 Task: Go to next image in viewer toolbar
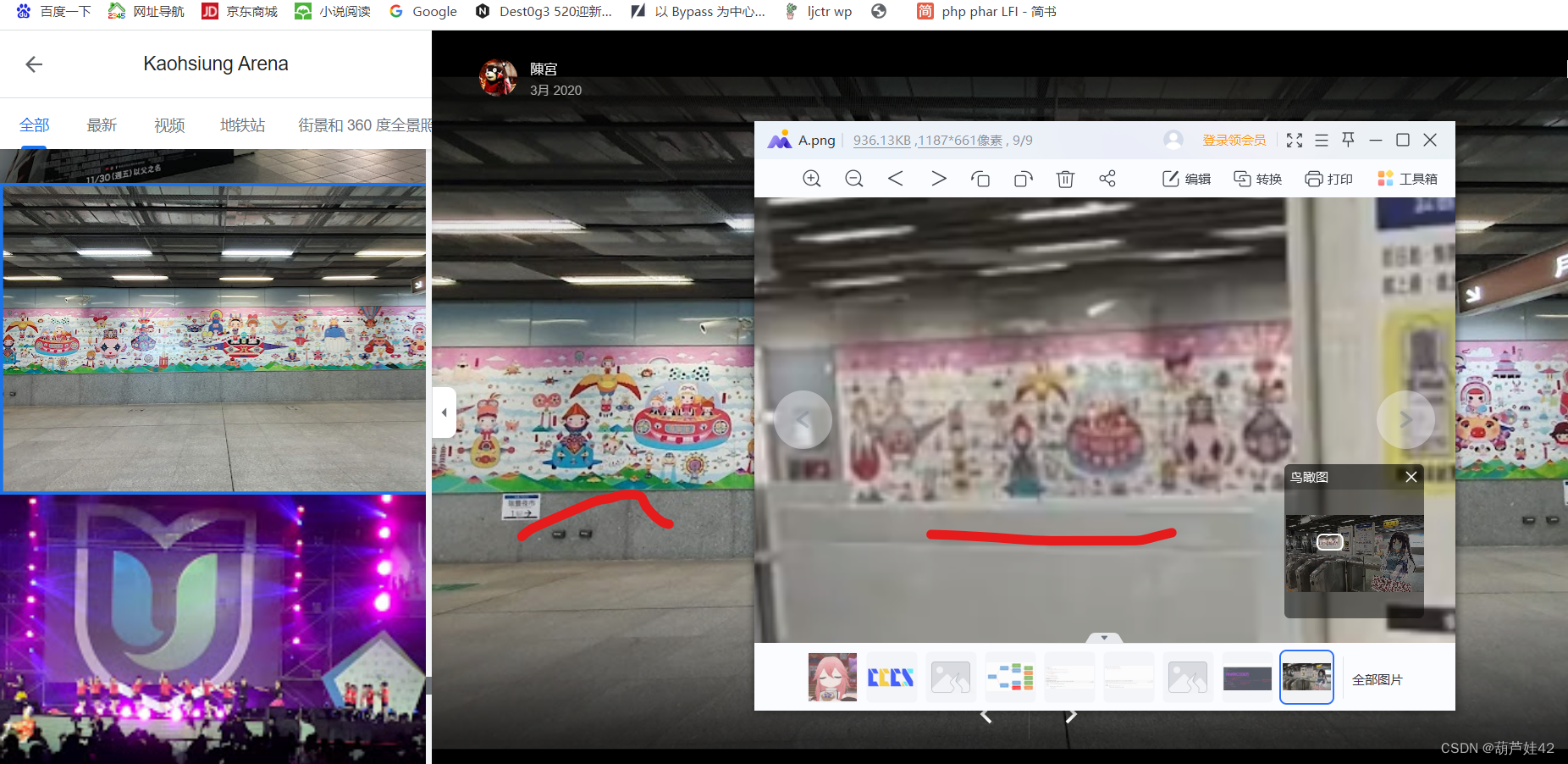click(938, 179)
